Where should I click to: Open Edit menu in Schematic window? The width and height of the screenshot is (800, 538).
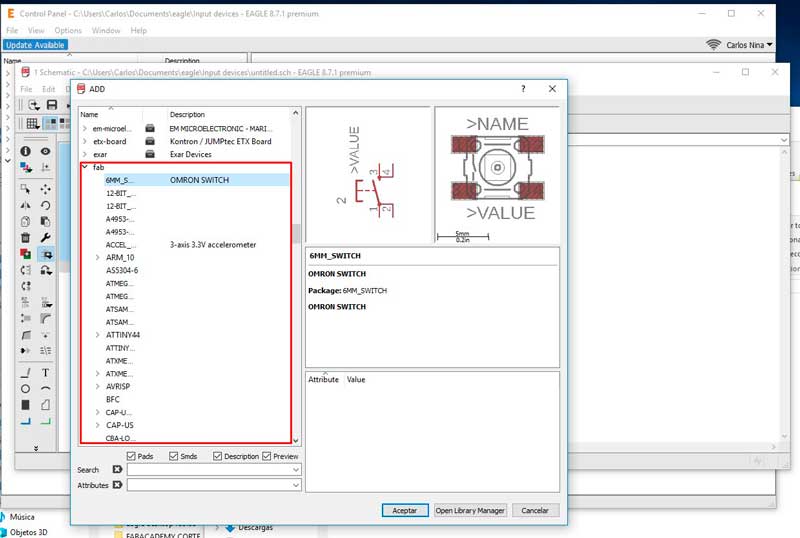(x=48, y=89)
